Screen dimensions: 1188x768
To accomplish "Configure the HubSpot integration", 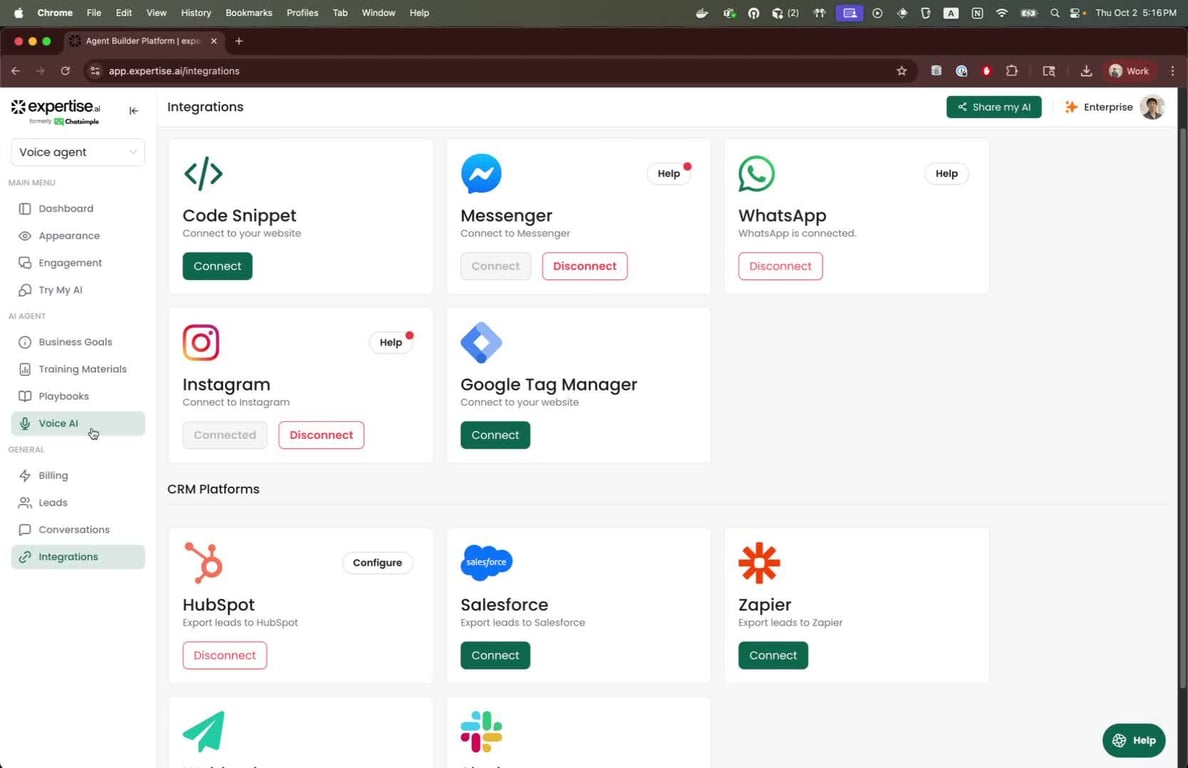I will 377,563.
